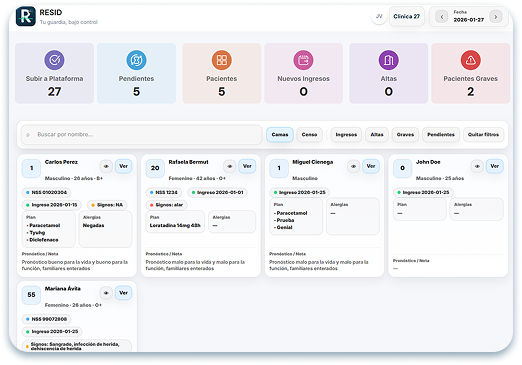
Task: Go to previous date with left chevron
Action: [442, 16]
